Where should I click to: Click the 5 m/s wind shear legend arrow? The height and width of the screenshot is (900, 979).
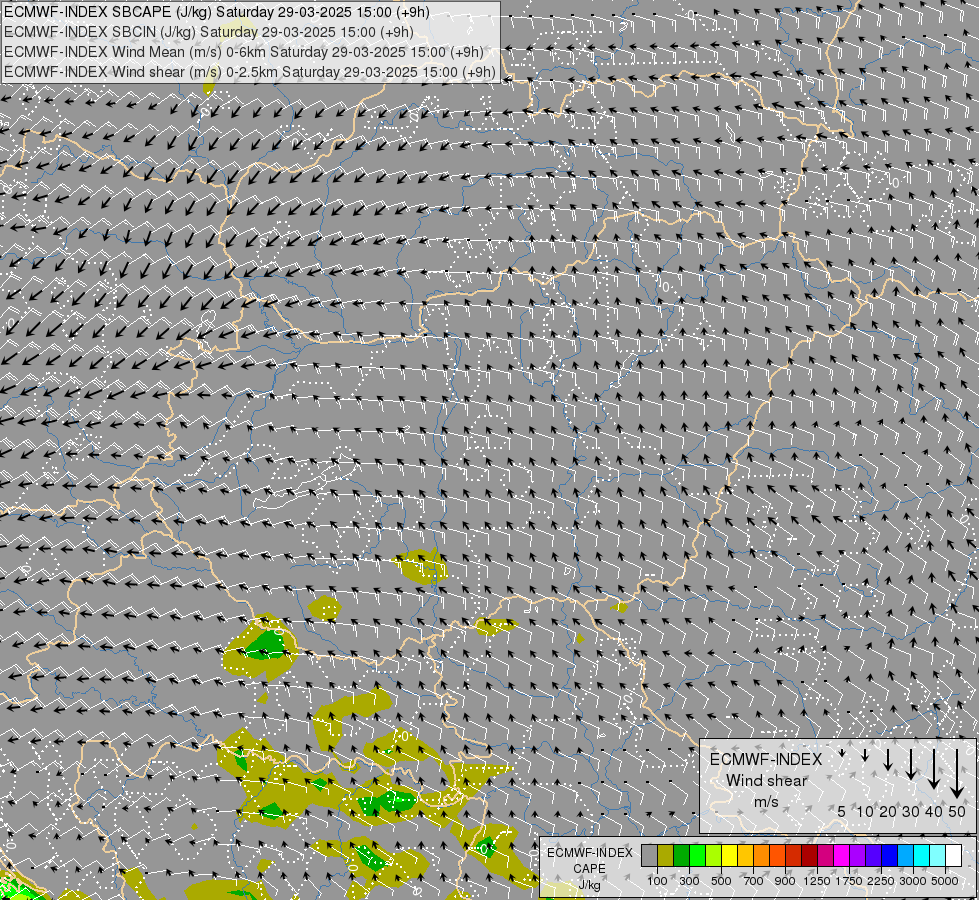tap(842, 753)
